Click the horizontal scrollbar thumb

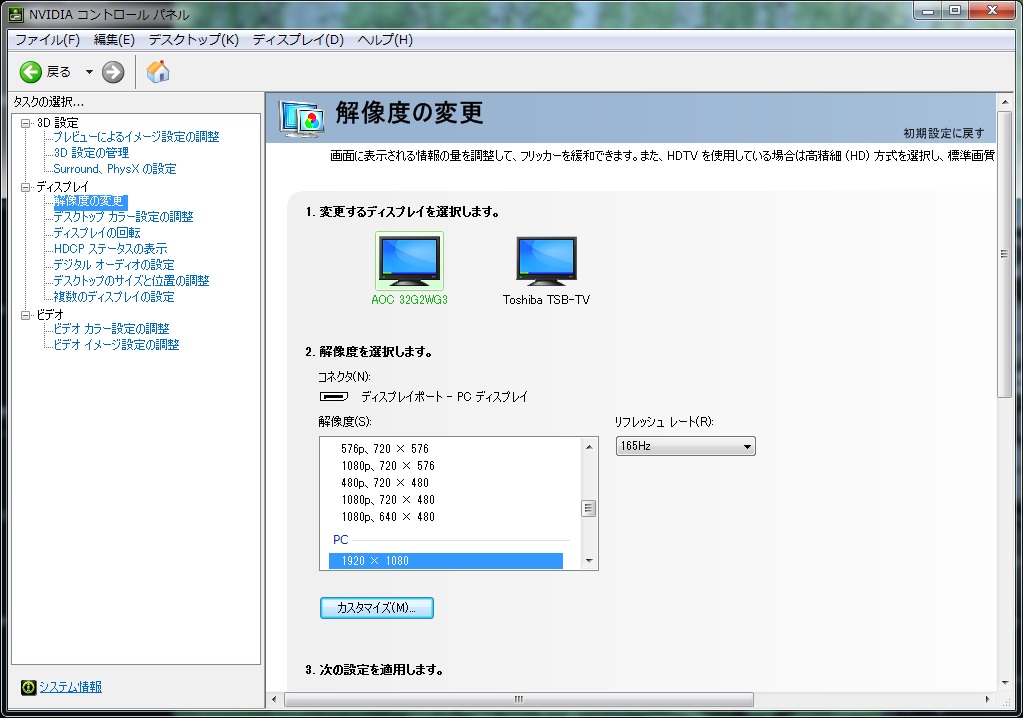pyautogui.click(x=519, y=699)
